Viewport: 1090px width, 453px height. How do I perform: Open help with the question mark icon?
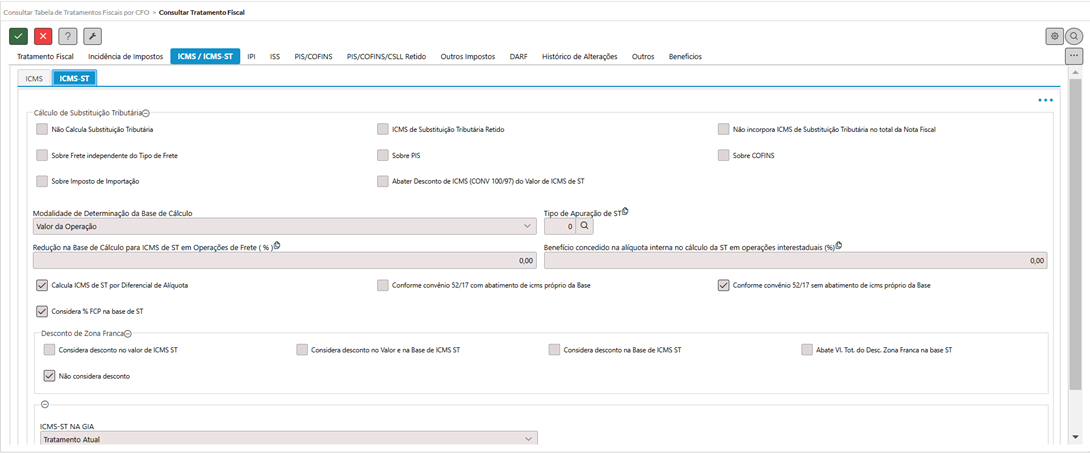coord(68,36)
